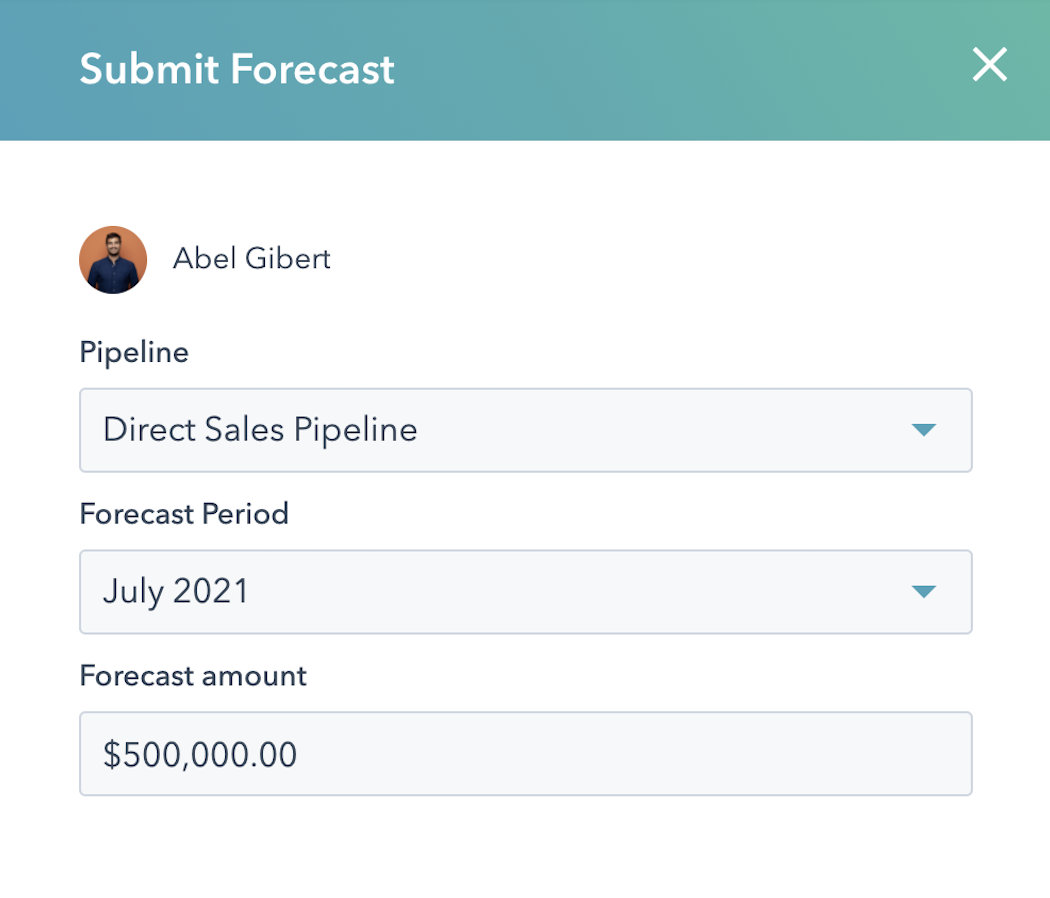Click the "Submit Forecast" dialog title

click(237, 69)
